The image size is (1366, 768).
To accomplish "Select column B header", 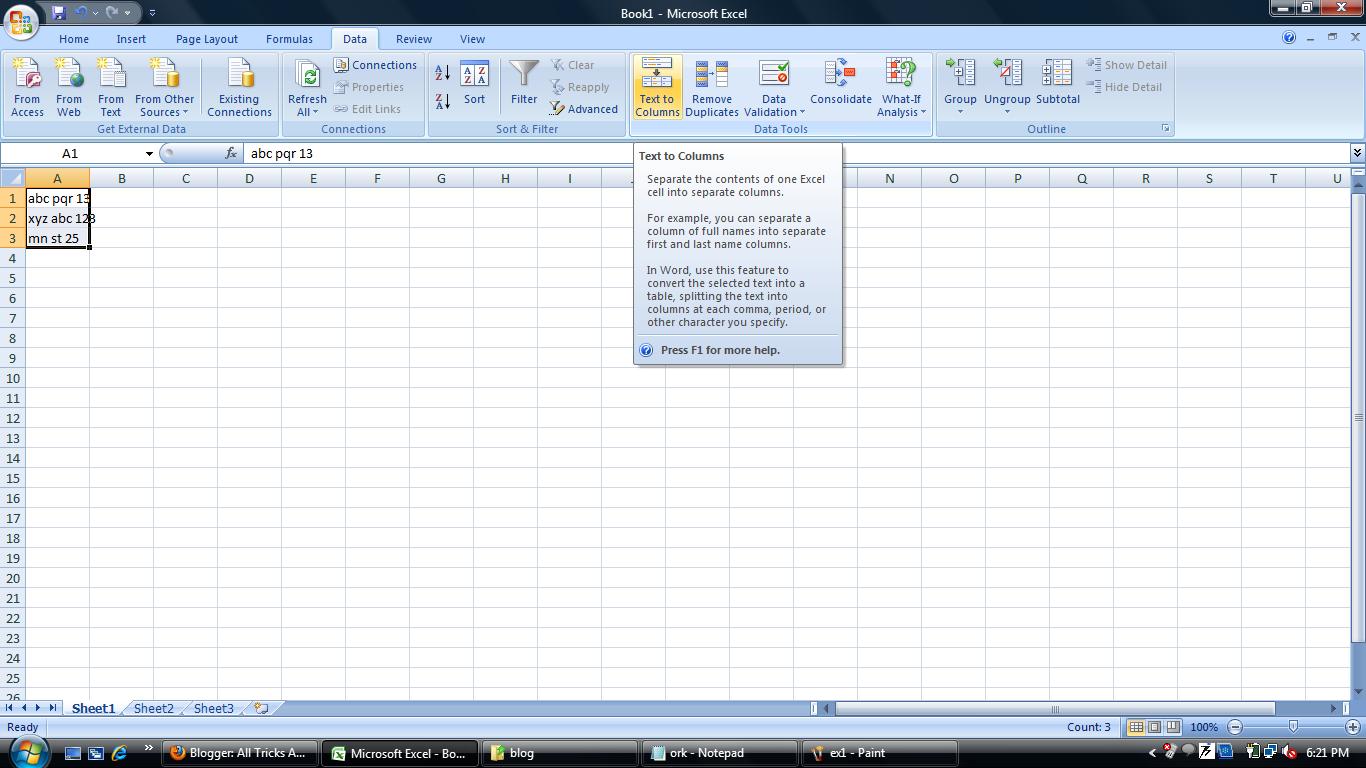I will (121, 178).
